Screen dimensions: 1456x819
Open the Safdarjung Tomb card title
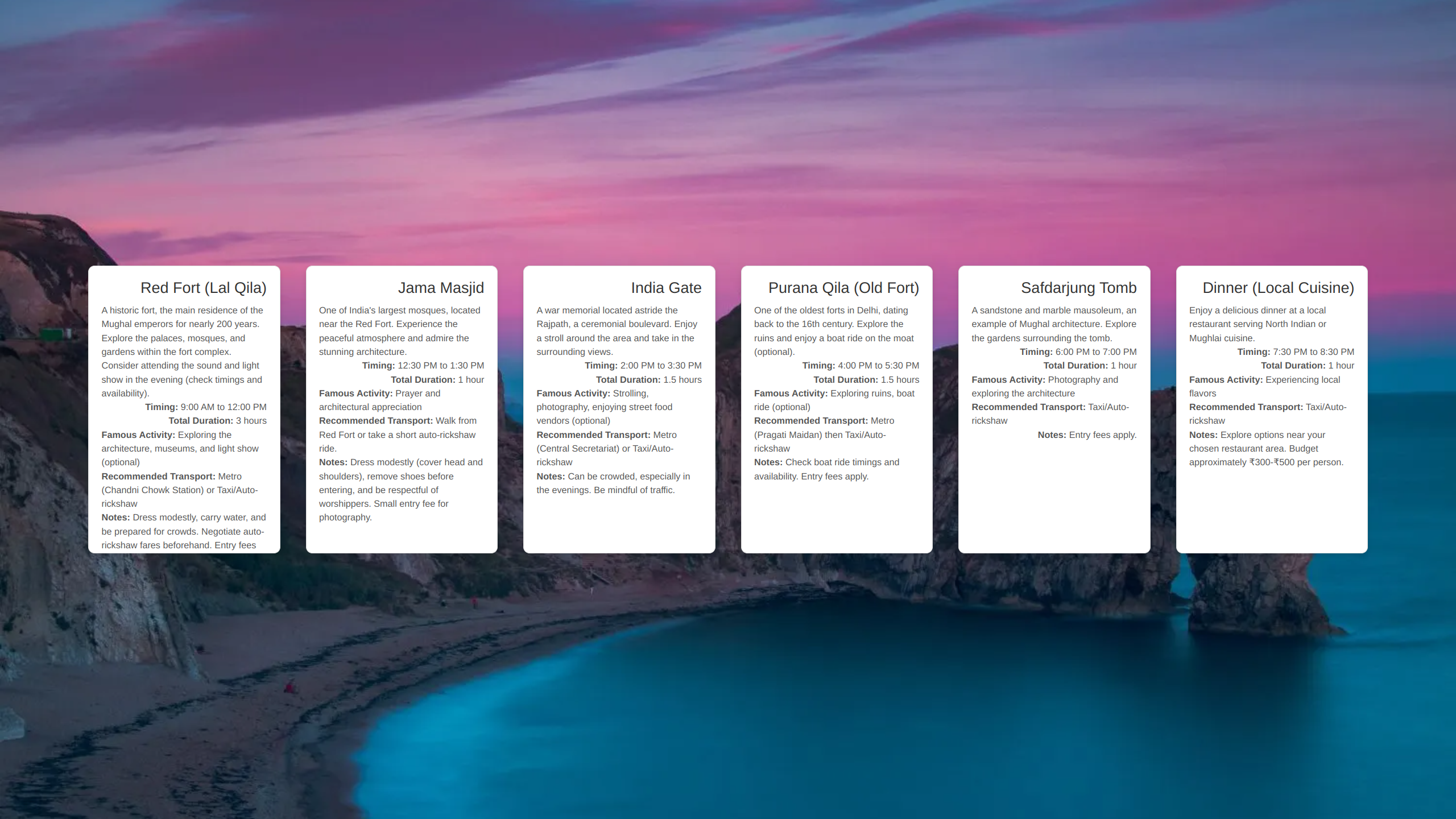point(1078,288)
